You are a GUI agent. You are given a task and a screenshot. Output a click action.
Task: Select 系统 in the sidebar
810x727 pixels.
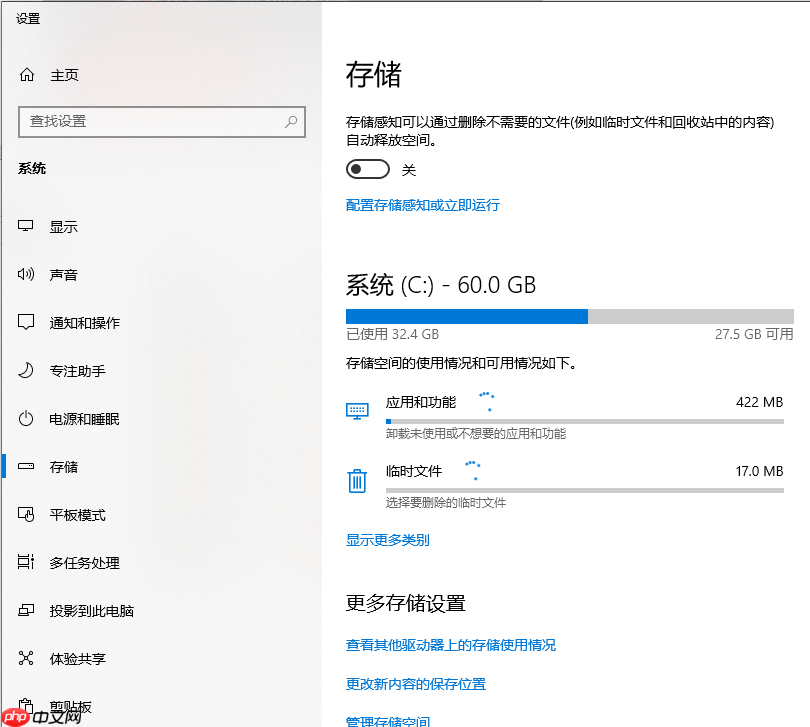pyautogui.click(x=32, y=168)
